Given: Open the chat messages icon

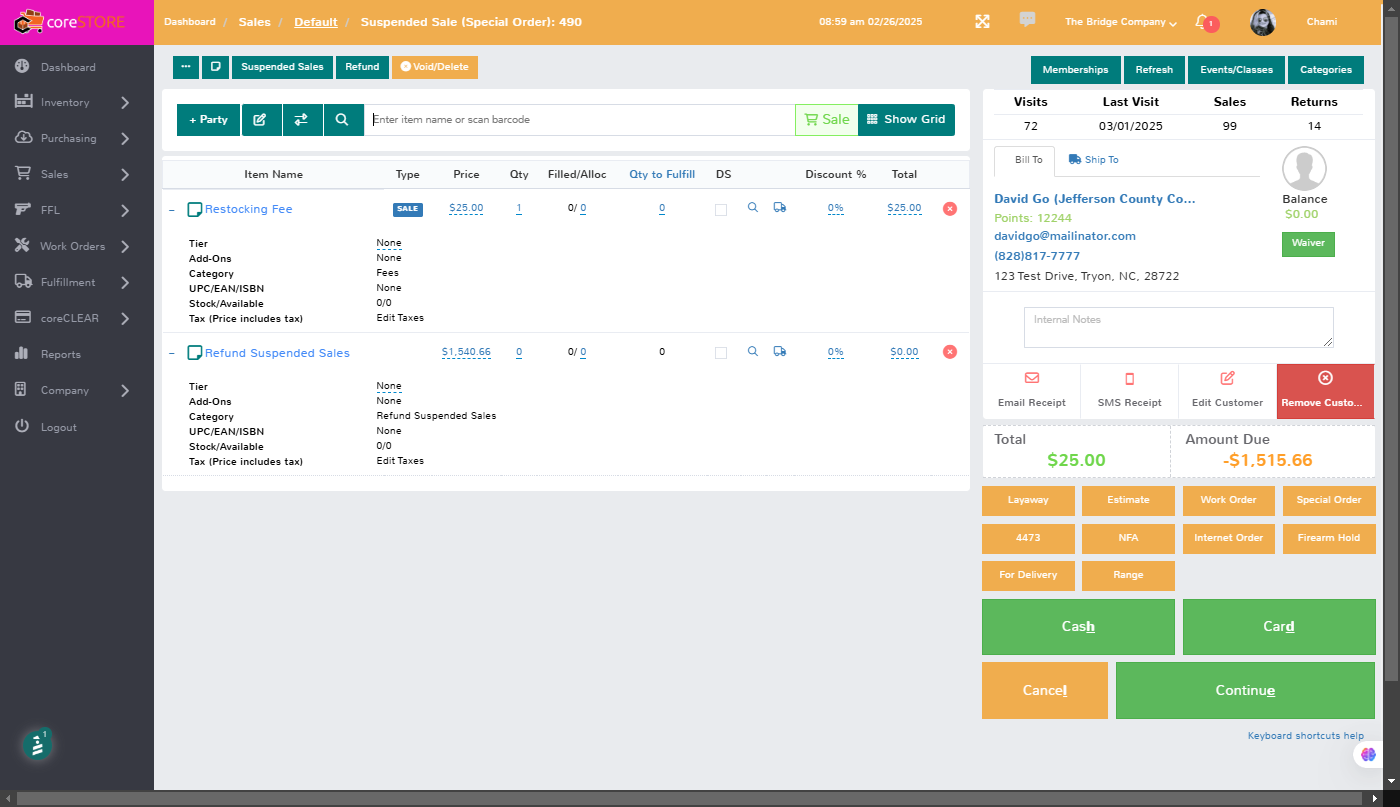Looking at the screenshot, I should (x=1027, y=20).
